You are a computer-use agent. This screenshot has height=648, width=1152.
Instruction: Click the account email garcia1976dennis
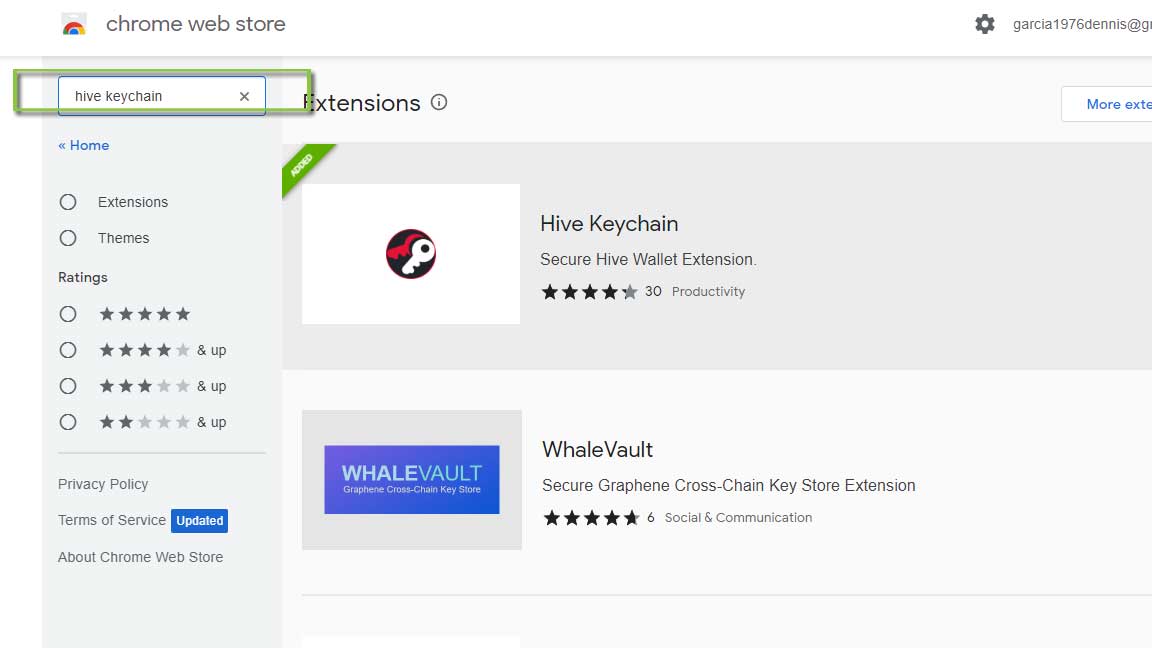click(1082, 24)
